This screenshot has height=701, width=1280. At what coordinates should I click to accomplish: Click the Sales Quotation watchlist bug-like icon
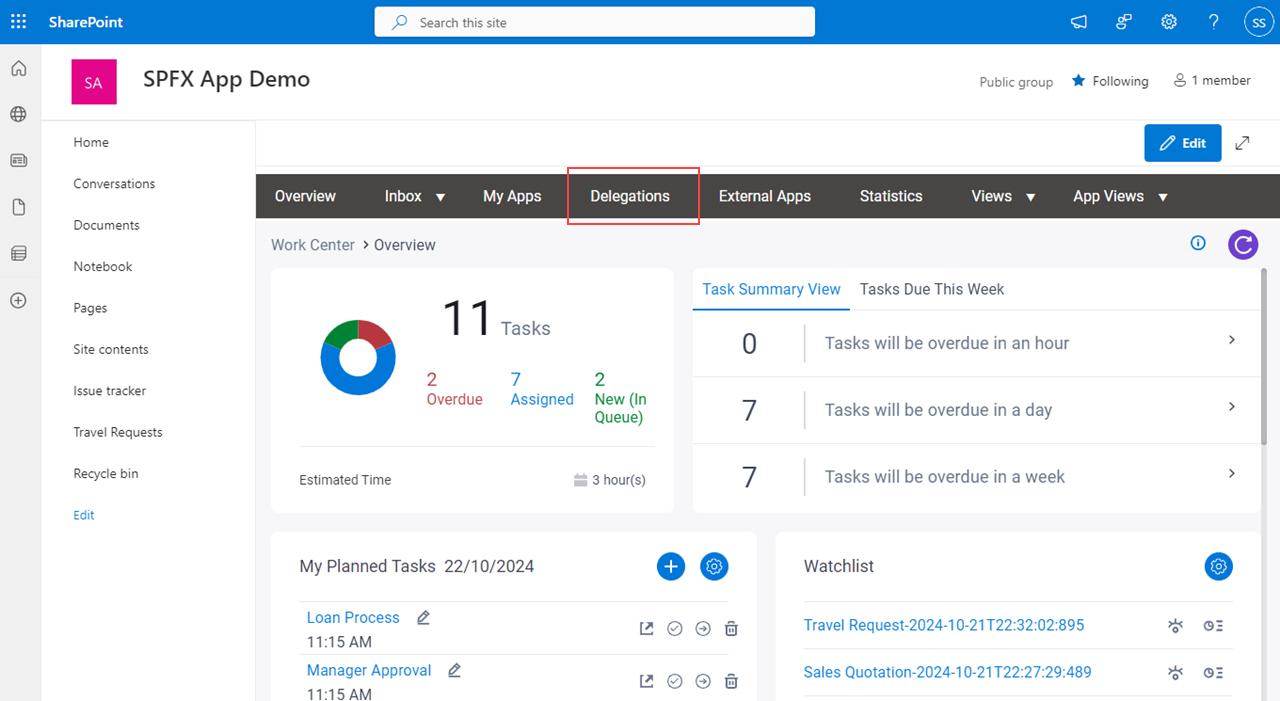click(1176, 673)
